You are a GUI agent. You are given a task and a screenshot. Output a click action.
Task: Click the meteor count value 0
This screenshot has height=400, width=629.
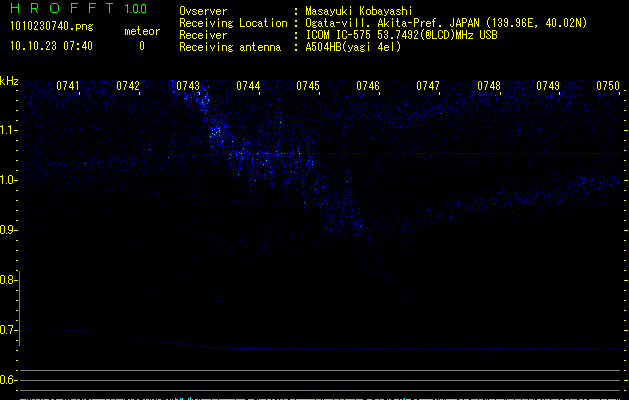(142, 46)
